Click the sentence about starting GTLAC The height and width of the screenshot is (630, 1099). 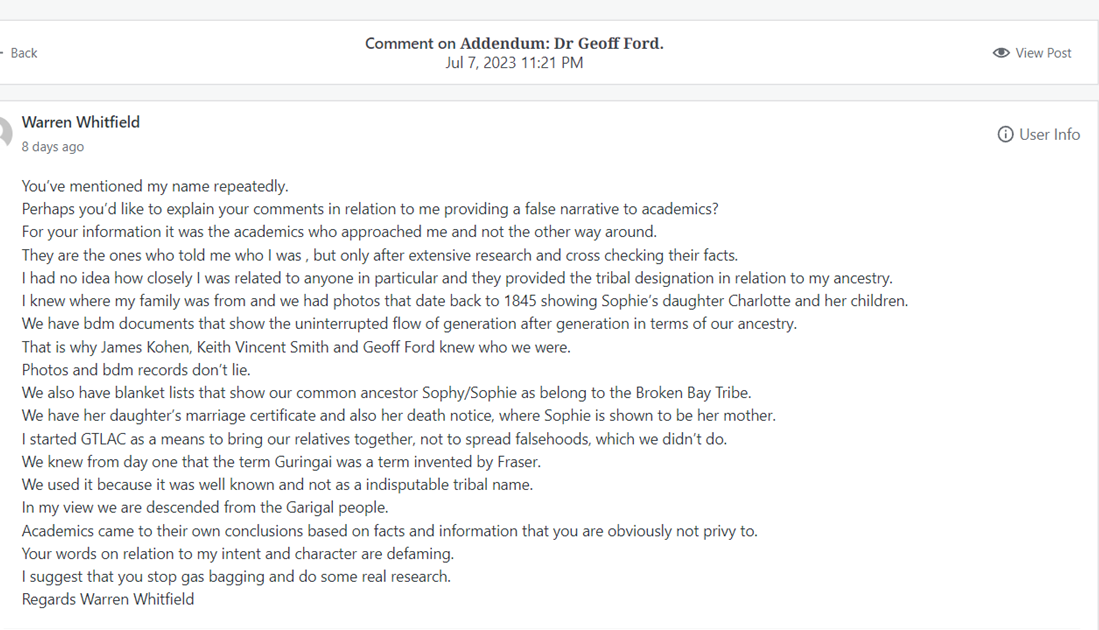point(374,439)
